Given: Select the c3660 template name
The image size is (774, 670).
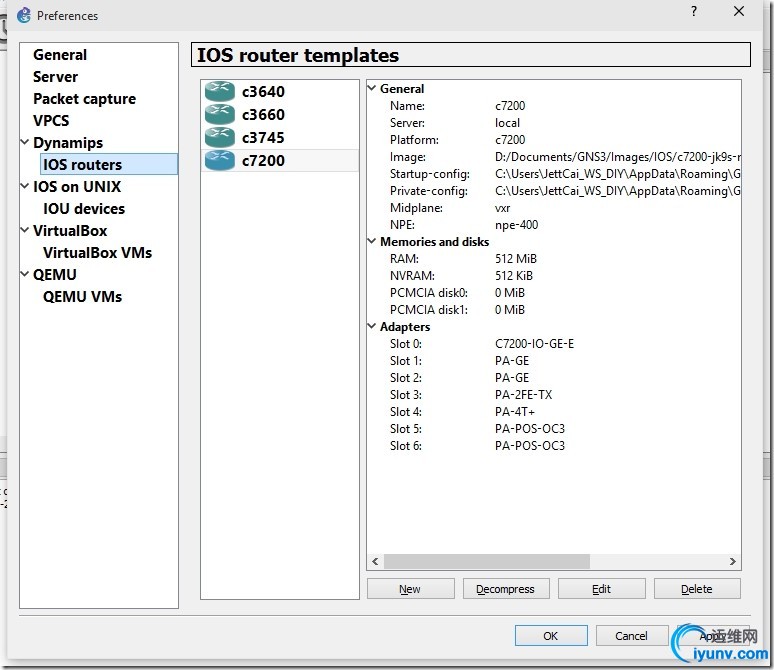Looking at the screenshot, I should point(263,115).
